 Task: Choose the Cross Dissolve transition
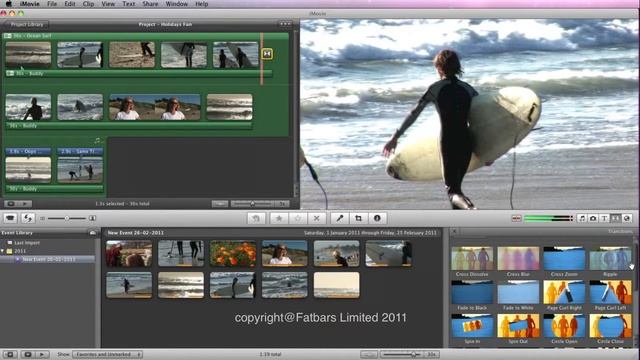[472, 262]
